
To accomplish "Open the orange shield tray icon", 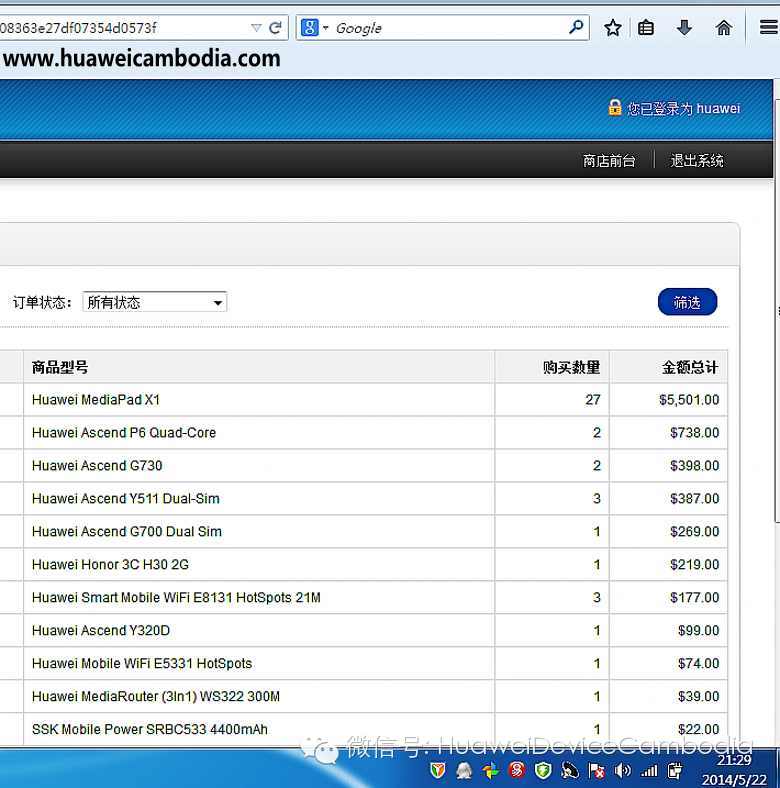I will tap(438, 770).
